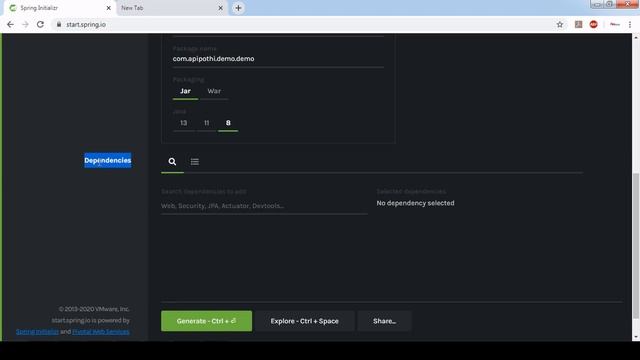This screenshot has width=640, height=360.
Task: Edit the Package name field com.apipothi.demo.demo
Action: click(278, 59)
